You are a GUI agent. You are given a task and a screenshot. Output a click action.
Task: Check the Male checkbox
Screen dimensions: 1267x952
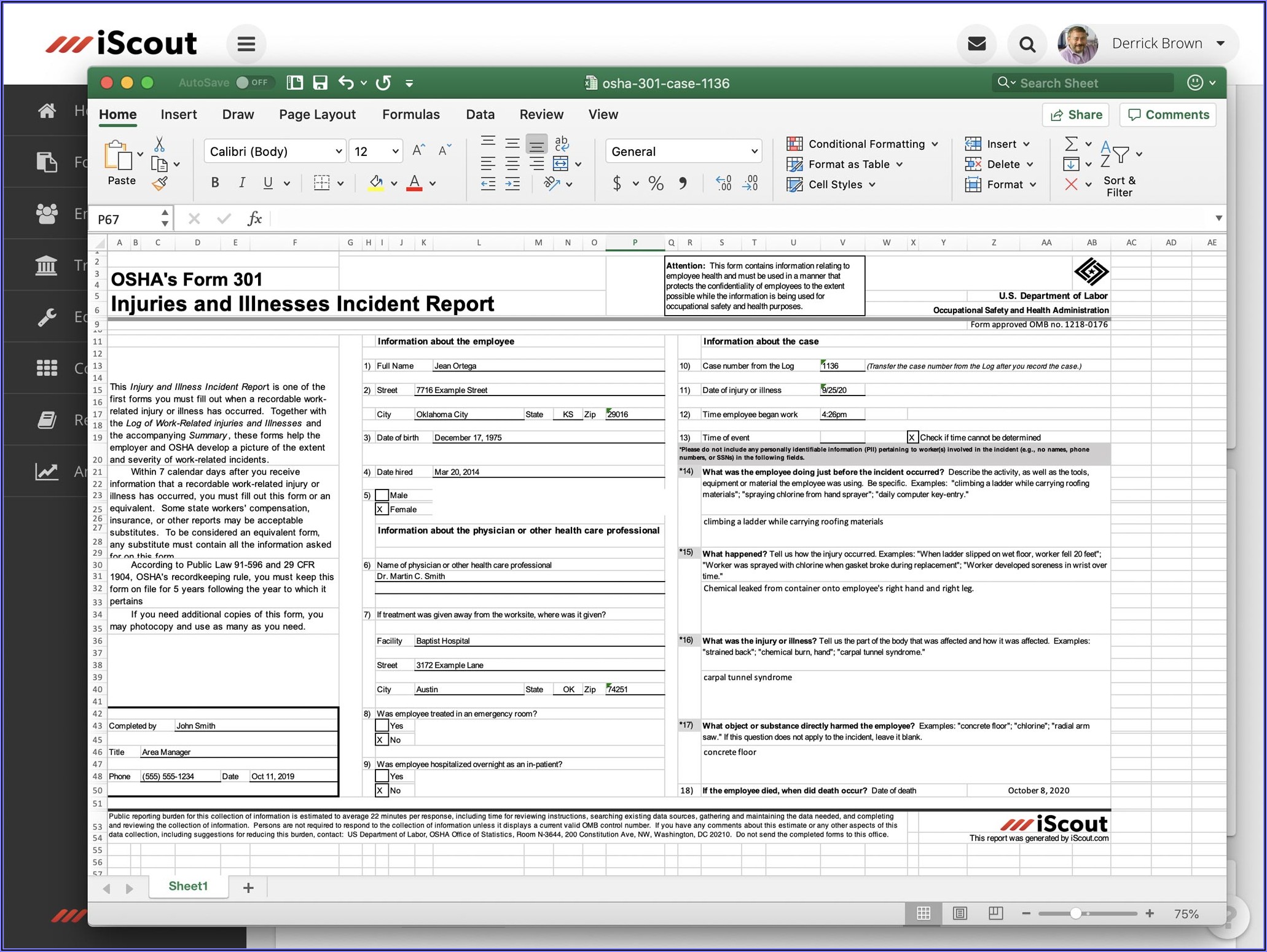[x=382, y=495]
